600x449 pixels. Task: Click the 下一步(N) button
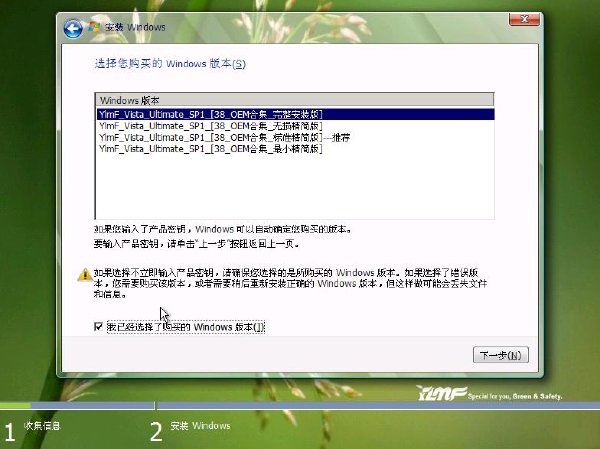click(501, 355)
